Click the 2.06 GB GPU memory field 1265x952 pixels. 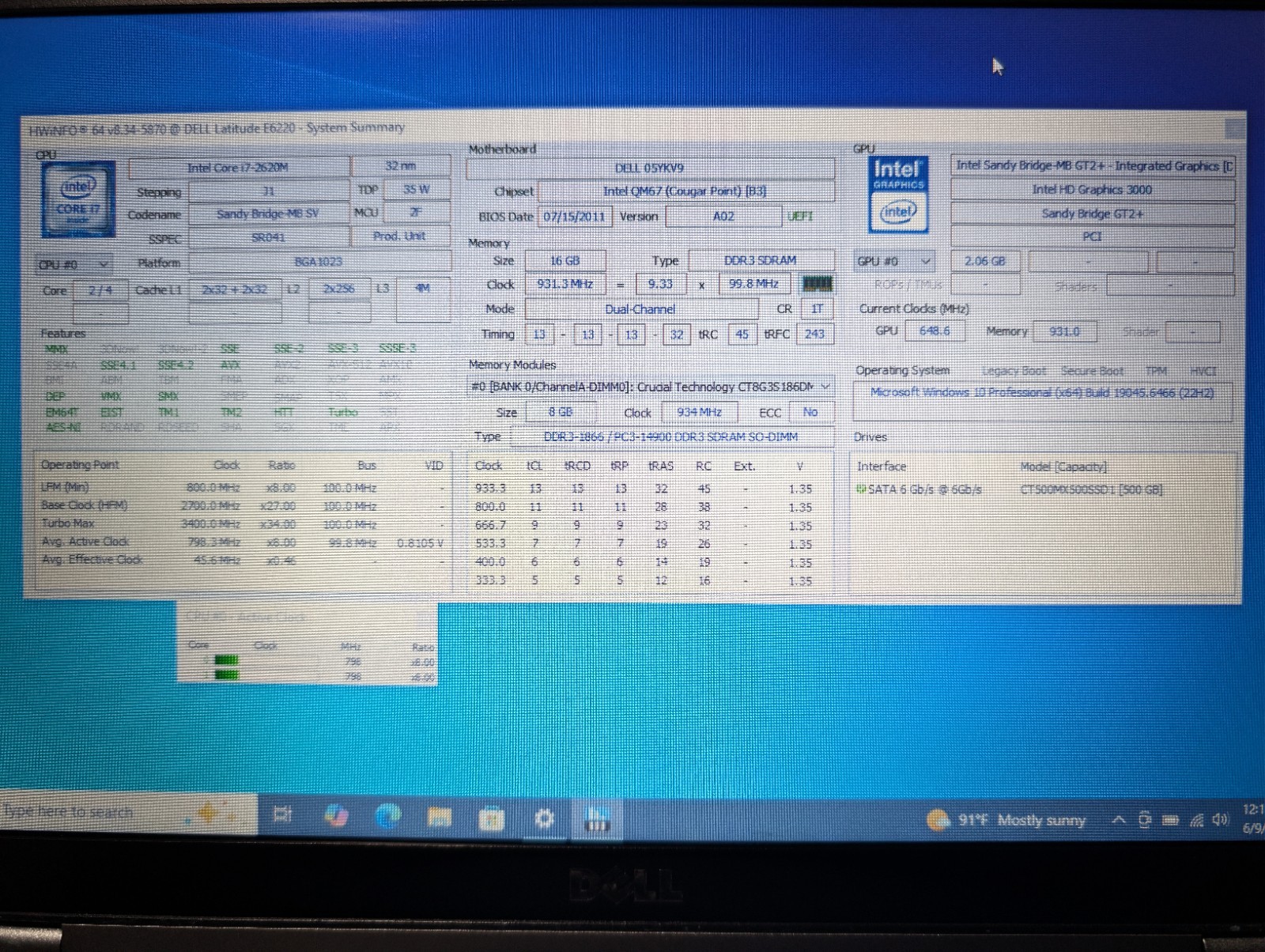(x=985, y=261)
